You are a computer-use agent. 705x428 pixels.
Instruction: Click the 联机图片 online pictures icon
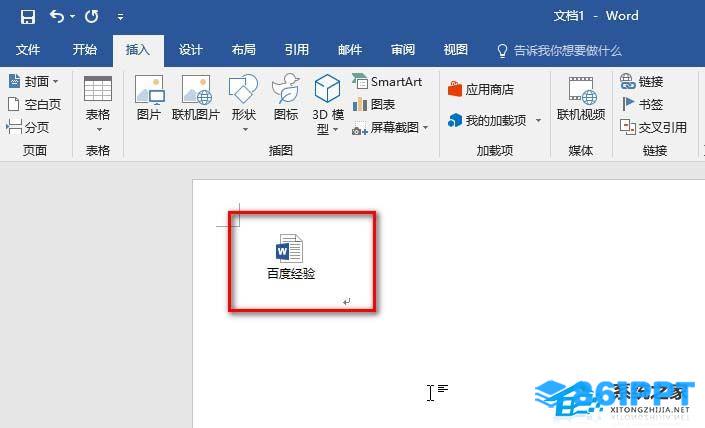(196, 89)
